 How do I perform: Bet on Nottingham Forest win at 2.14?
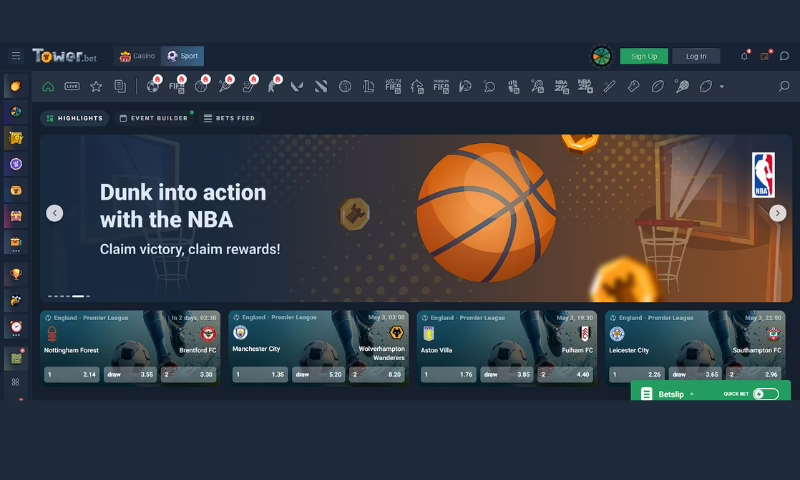pos(71,374)
